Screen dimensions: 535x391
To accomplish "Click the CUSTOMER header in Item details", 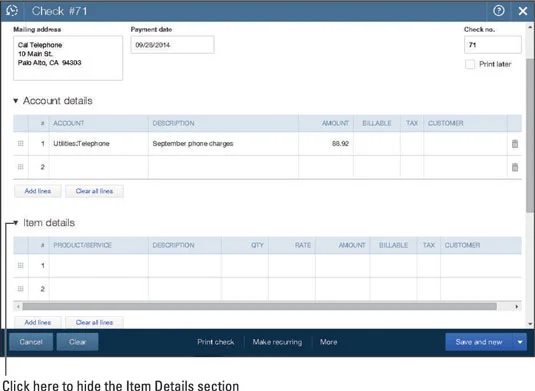I will pos(462,245).
